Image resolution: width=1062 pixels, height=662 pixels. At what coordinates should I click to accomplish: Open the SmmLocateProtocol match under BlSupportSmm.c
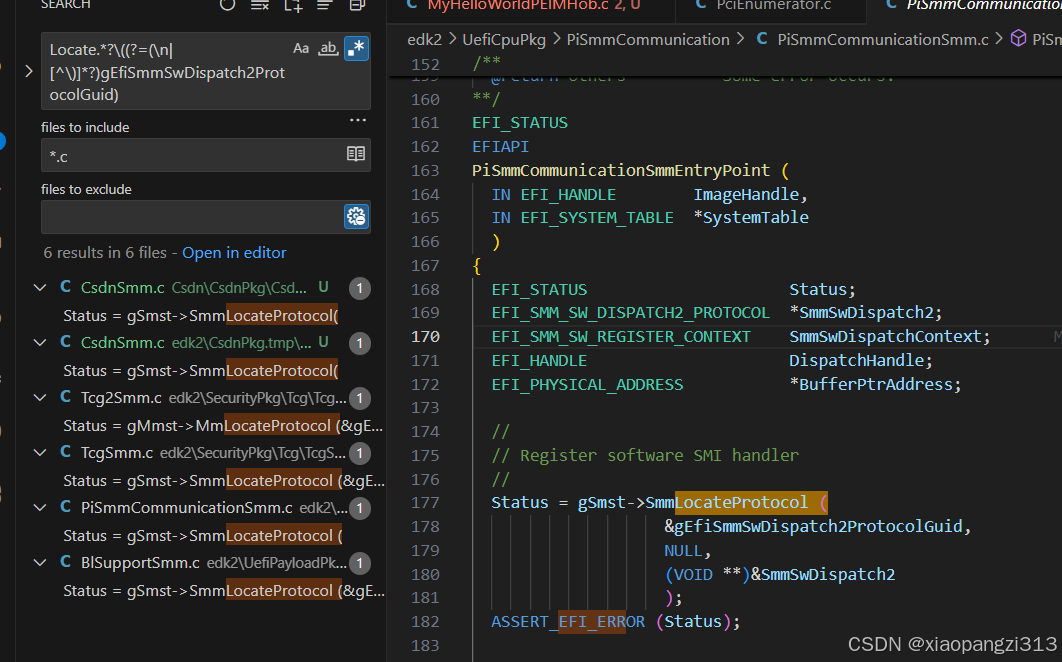tap(224, 591)
